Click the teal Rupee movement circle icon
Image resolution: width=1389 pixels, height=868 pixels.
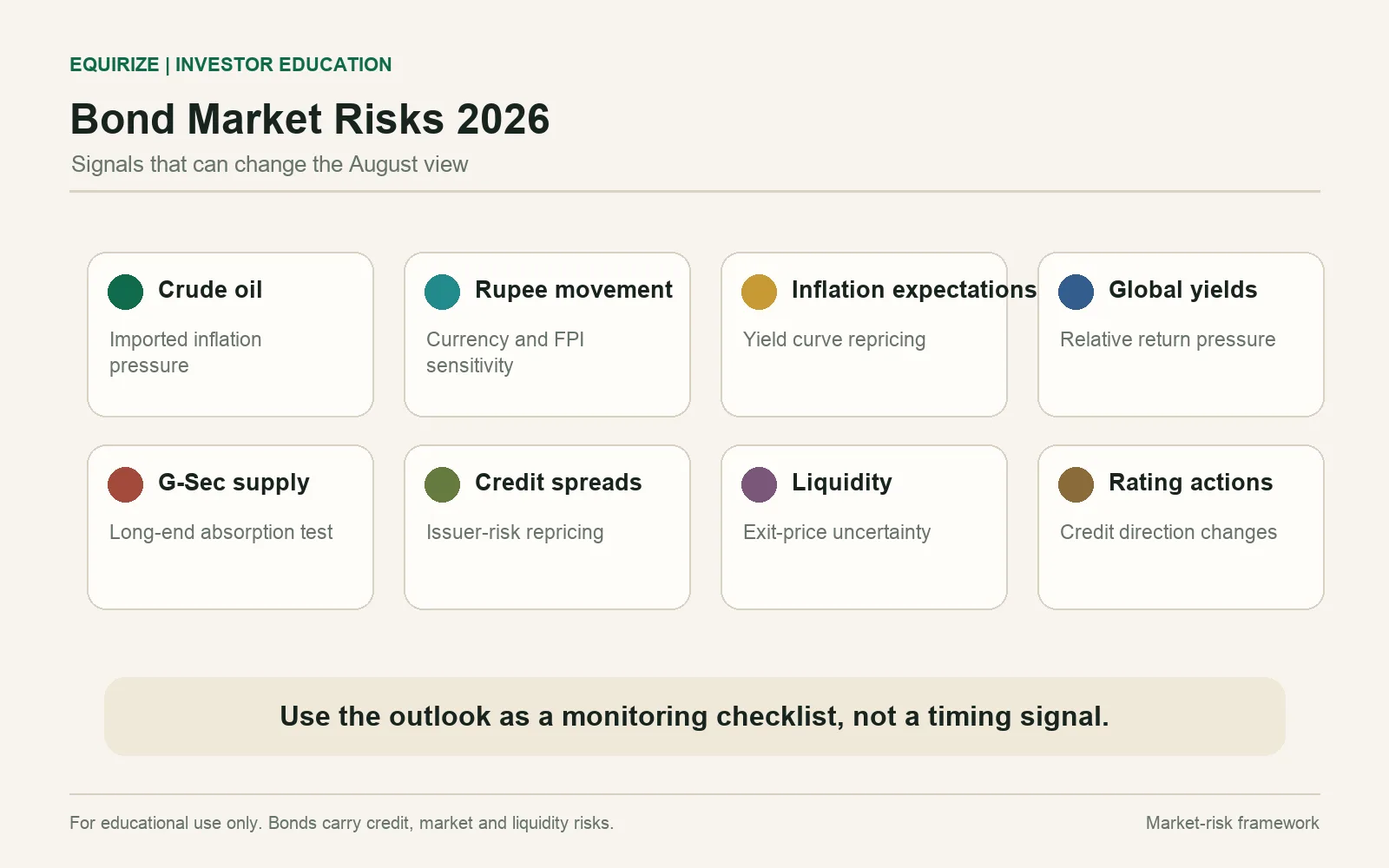click(442, 292)
